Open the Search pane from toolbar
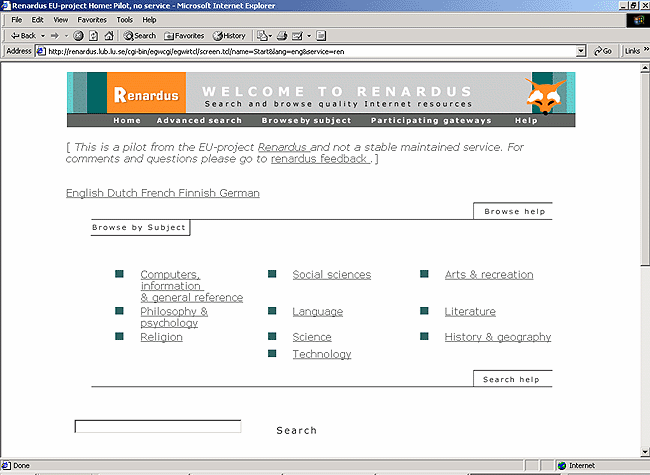Viewport: 650px width, 475px height. (x=140, y=36)
